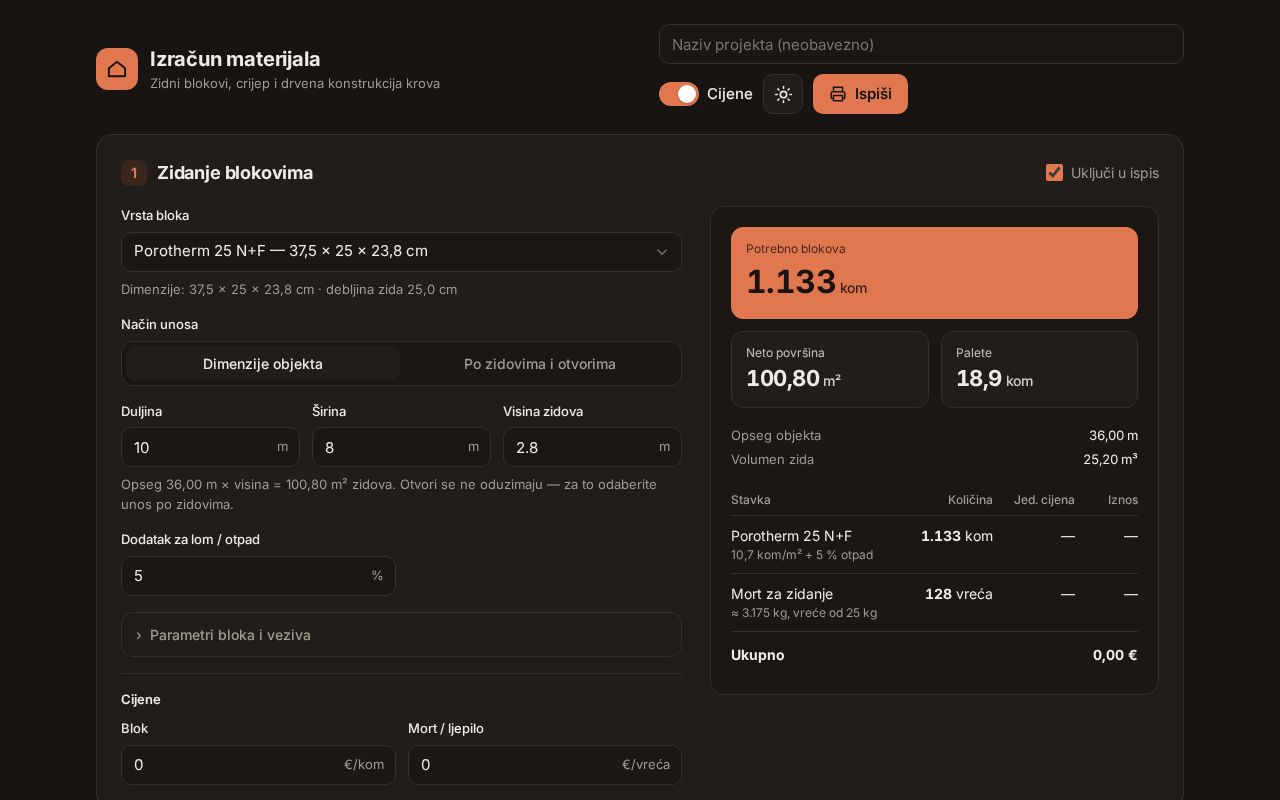This screenshot has height=800, width=1280.
Task: Toggle light theme with the sun icon
Action: pyautogui.click(x=783, y=94)
